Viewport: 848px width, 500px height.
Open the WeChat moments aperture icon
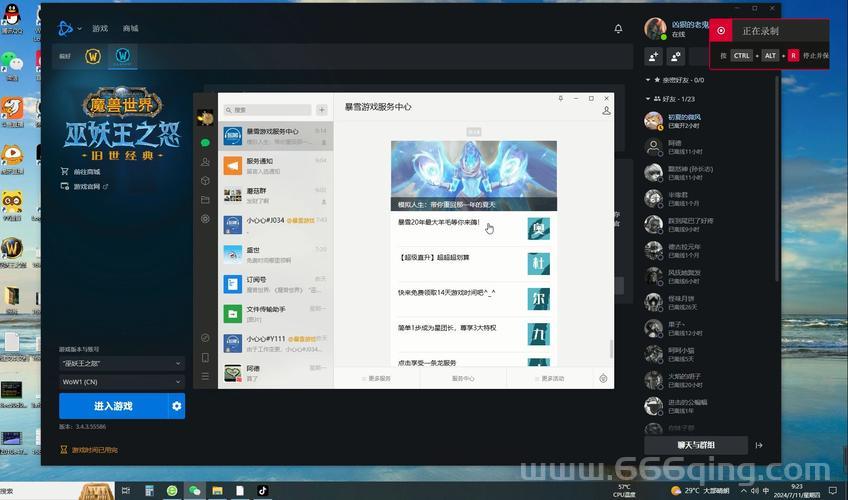205,218
